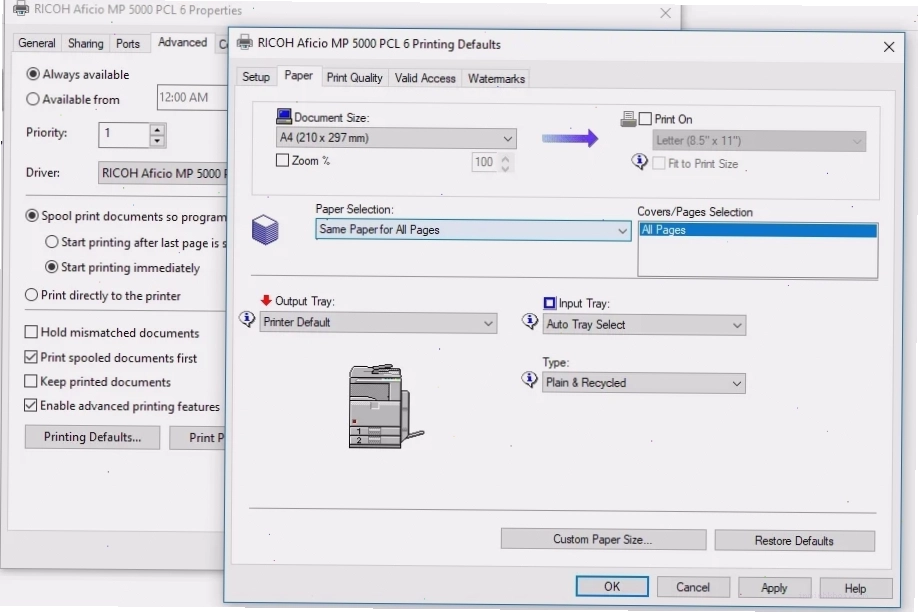Viewport: 918px width, 612px height.
Task: Open the Paper Selection dropdown
Action: tap(473, 230)
